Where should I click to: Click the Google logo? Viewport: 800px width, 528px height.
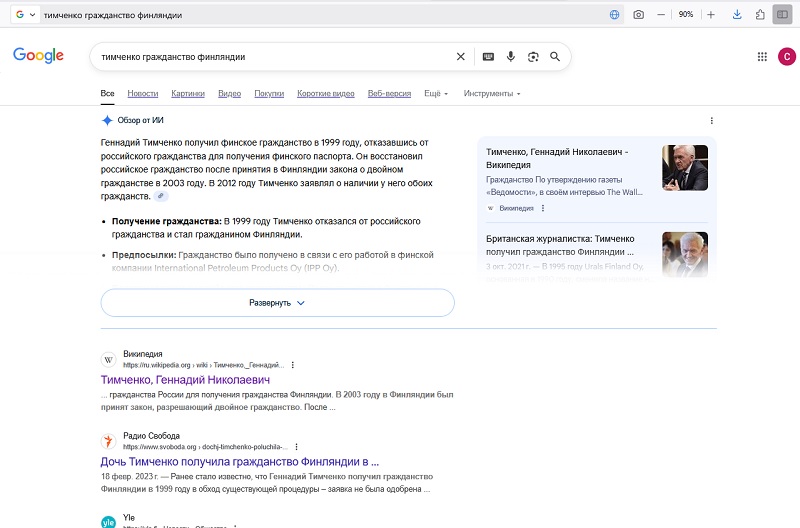click(38, 55)
